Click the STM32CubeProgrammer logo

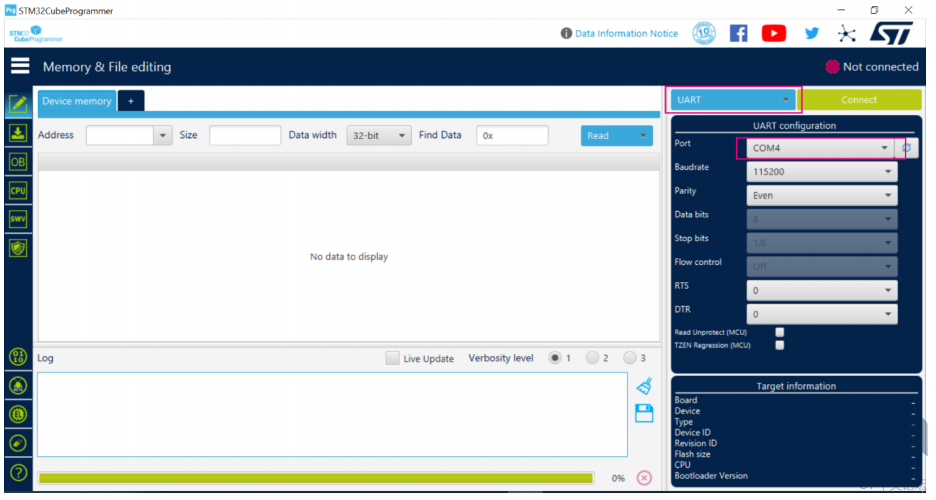pos(36,34)
